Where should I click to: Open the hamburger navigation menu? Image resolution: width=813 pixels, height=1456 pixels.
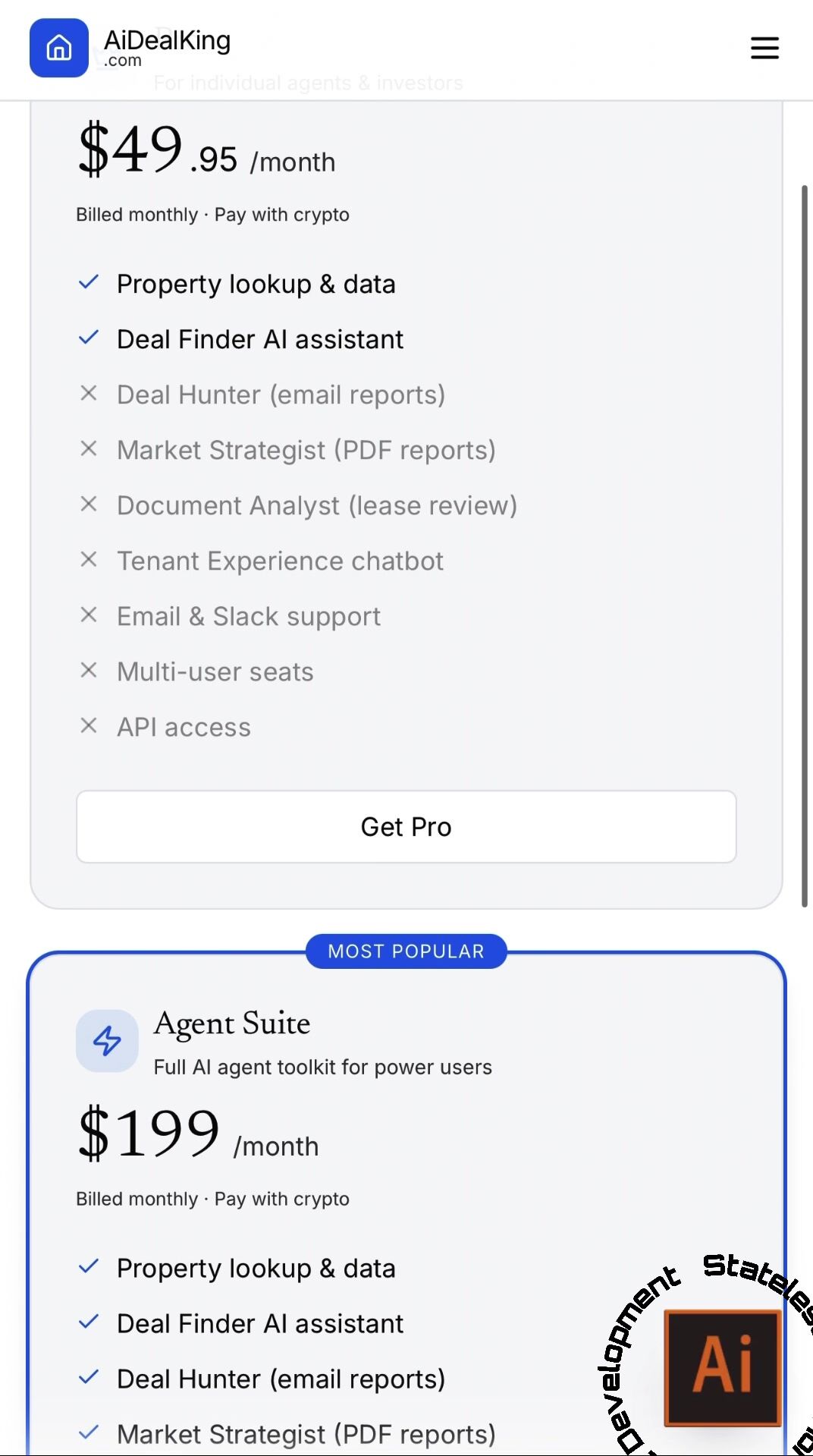(x=764, y=48)
